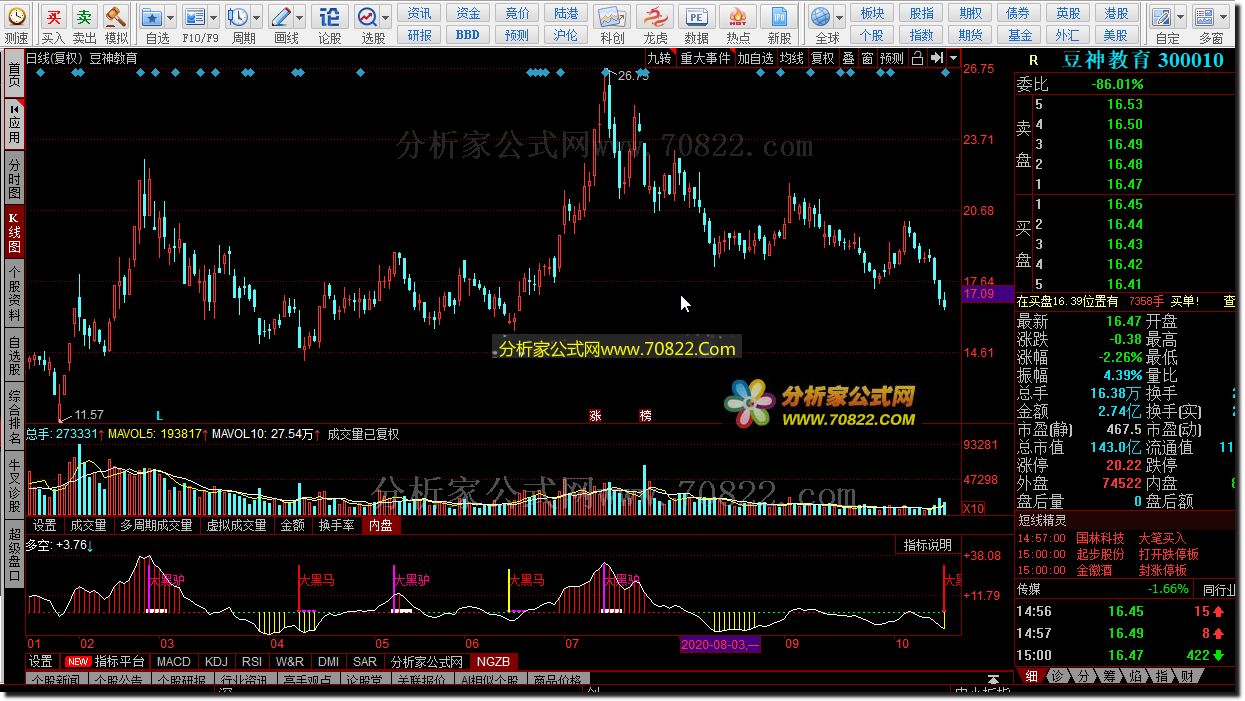The image size is (1245, 701).
Task: Toggle the 重大事件 major events overlay
Action: pos(705,58)
